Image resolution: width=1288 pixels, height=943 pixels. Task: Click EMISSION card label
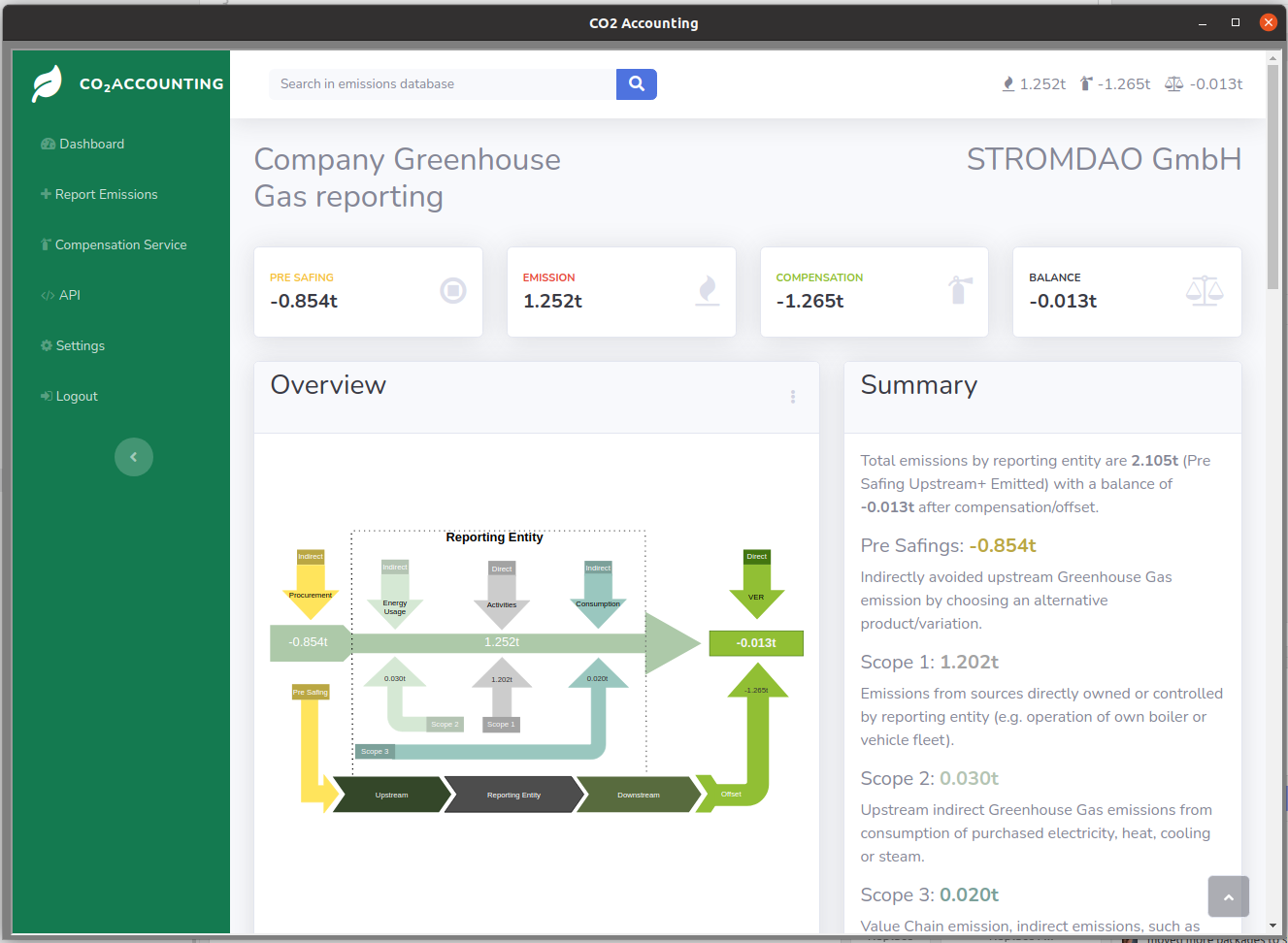click(548, 277)
